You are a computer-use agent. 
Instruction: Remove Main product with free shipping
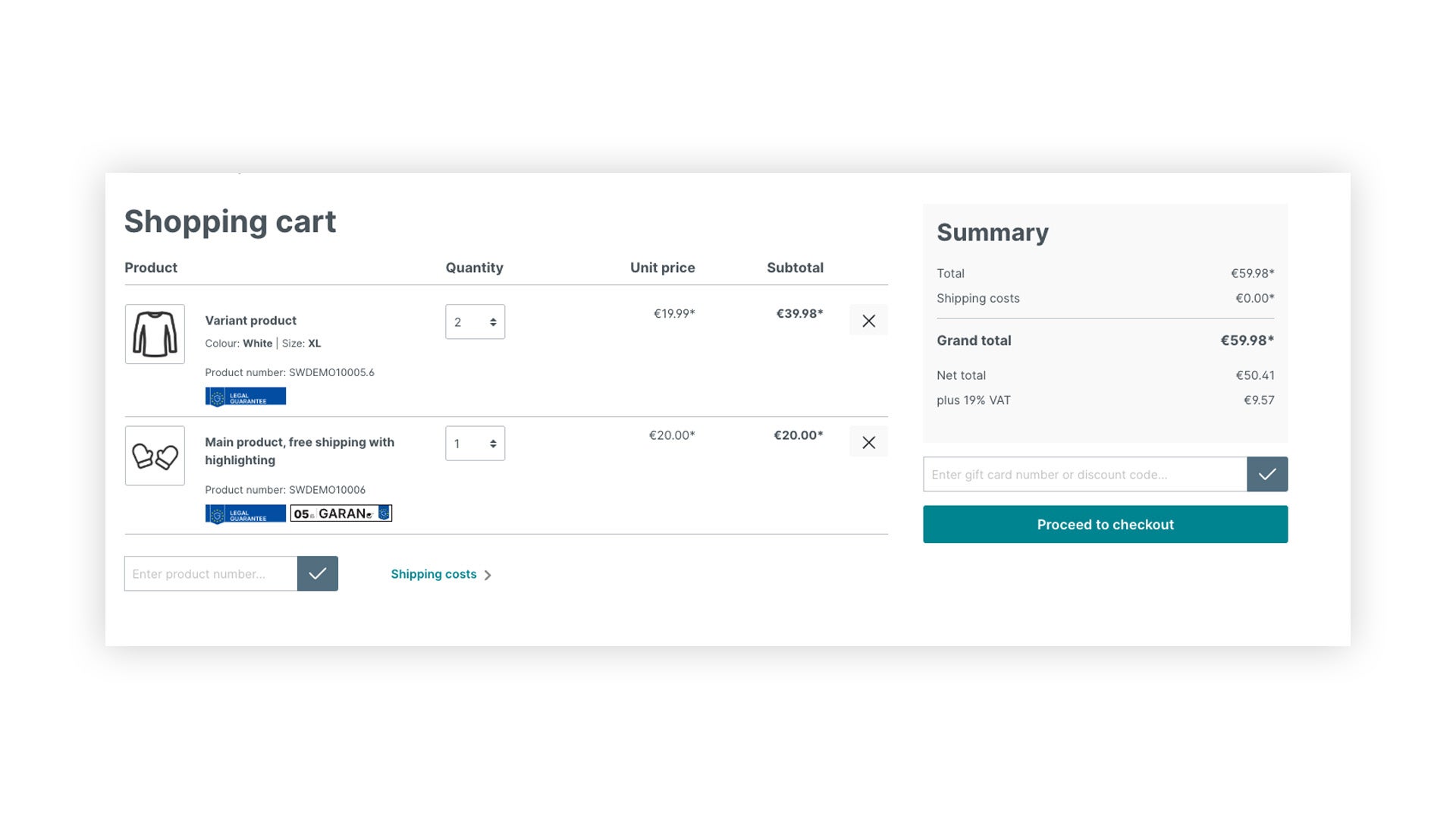click(x=868, y=442)
